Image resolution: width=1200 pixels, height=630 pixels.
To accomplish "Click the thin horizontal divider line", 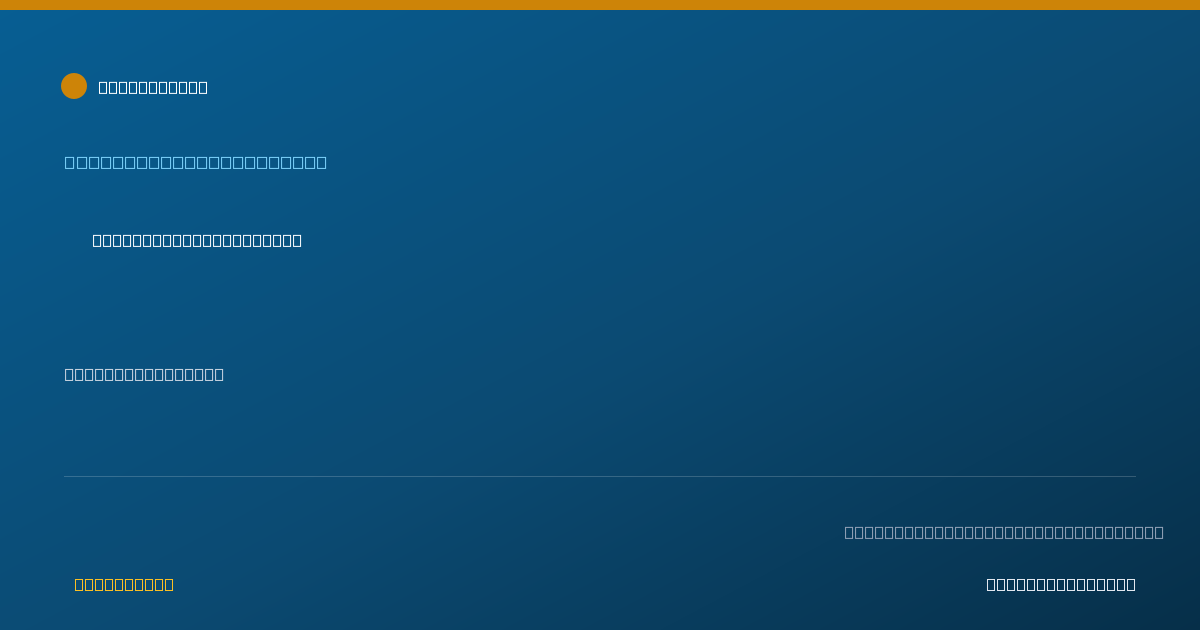I will pos(600,476).
